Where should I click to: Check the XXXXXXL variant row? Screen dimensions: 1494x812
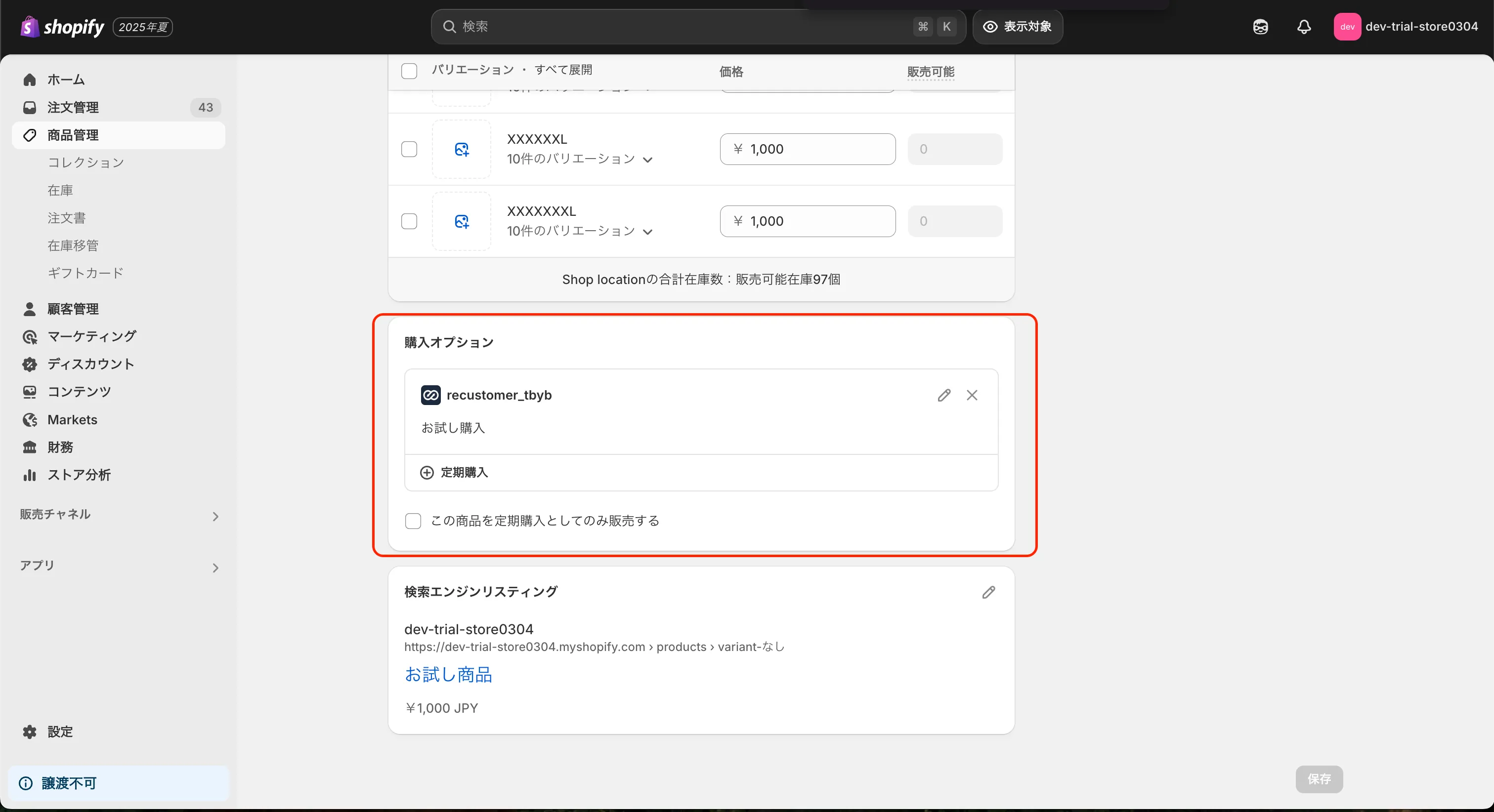tap(410, 149)
